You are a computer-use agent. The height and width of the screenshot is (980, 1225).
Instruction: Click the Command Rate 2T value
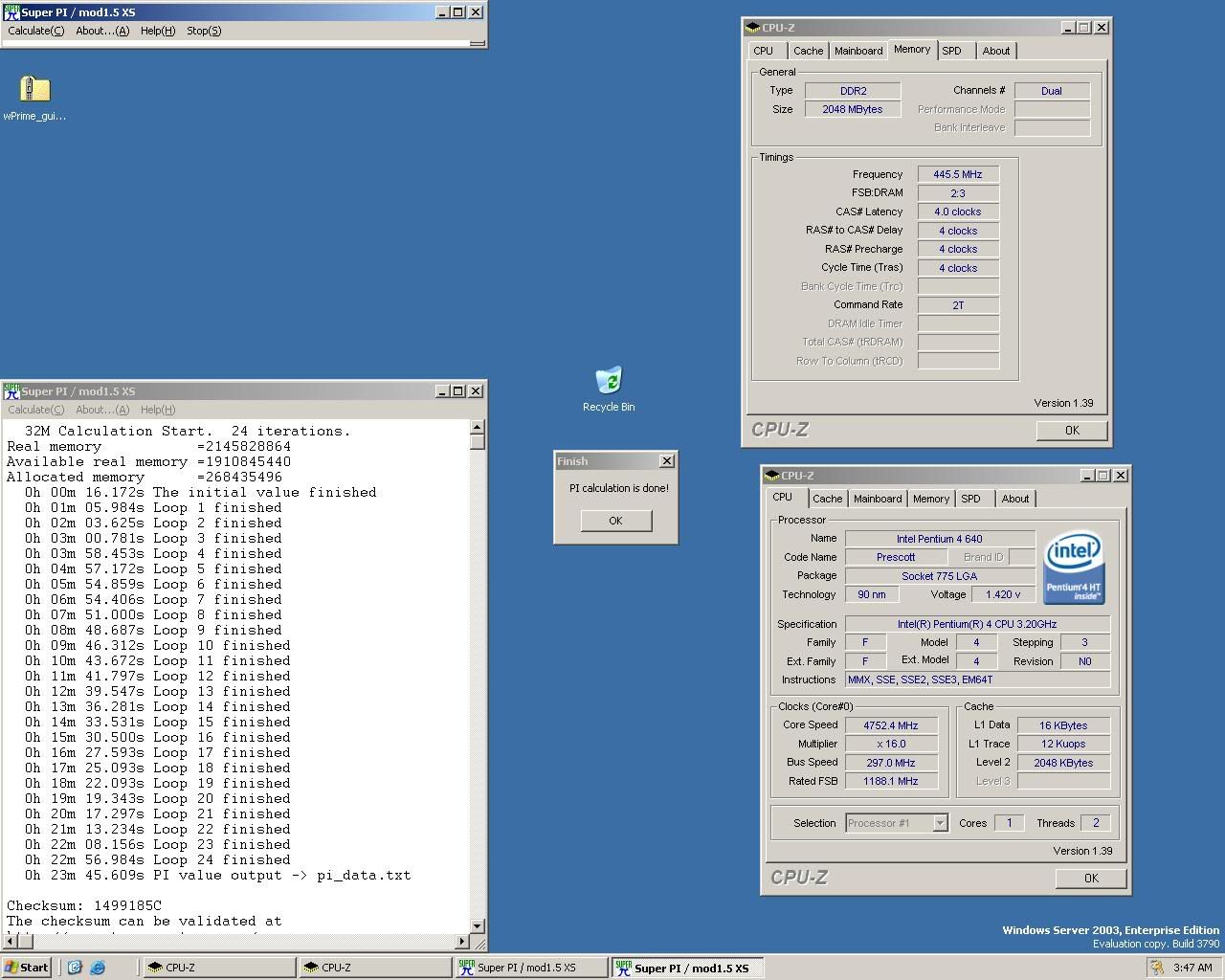tap(958, 305)
